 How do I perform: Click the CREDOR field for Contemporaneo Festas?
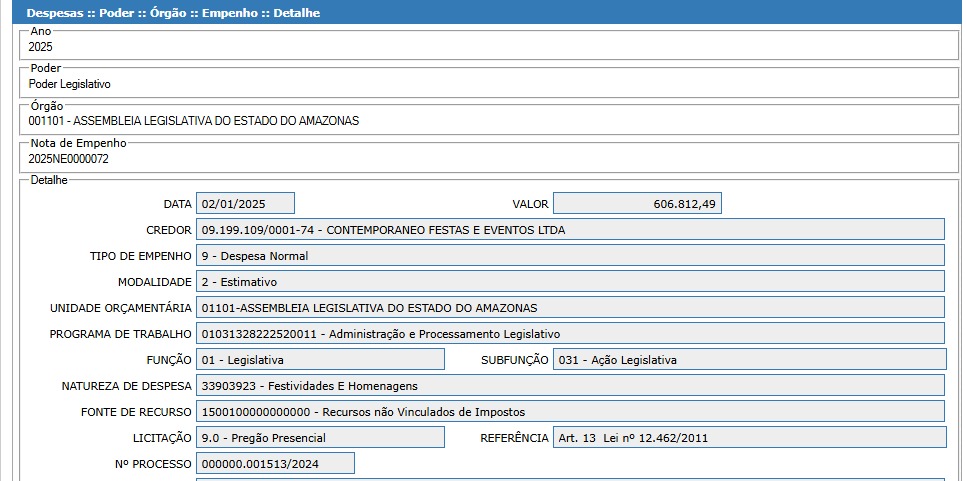click(x=570, y=230)
